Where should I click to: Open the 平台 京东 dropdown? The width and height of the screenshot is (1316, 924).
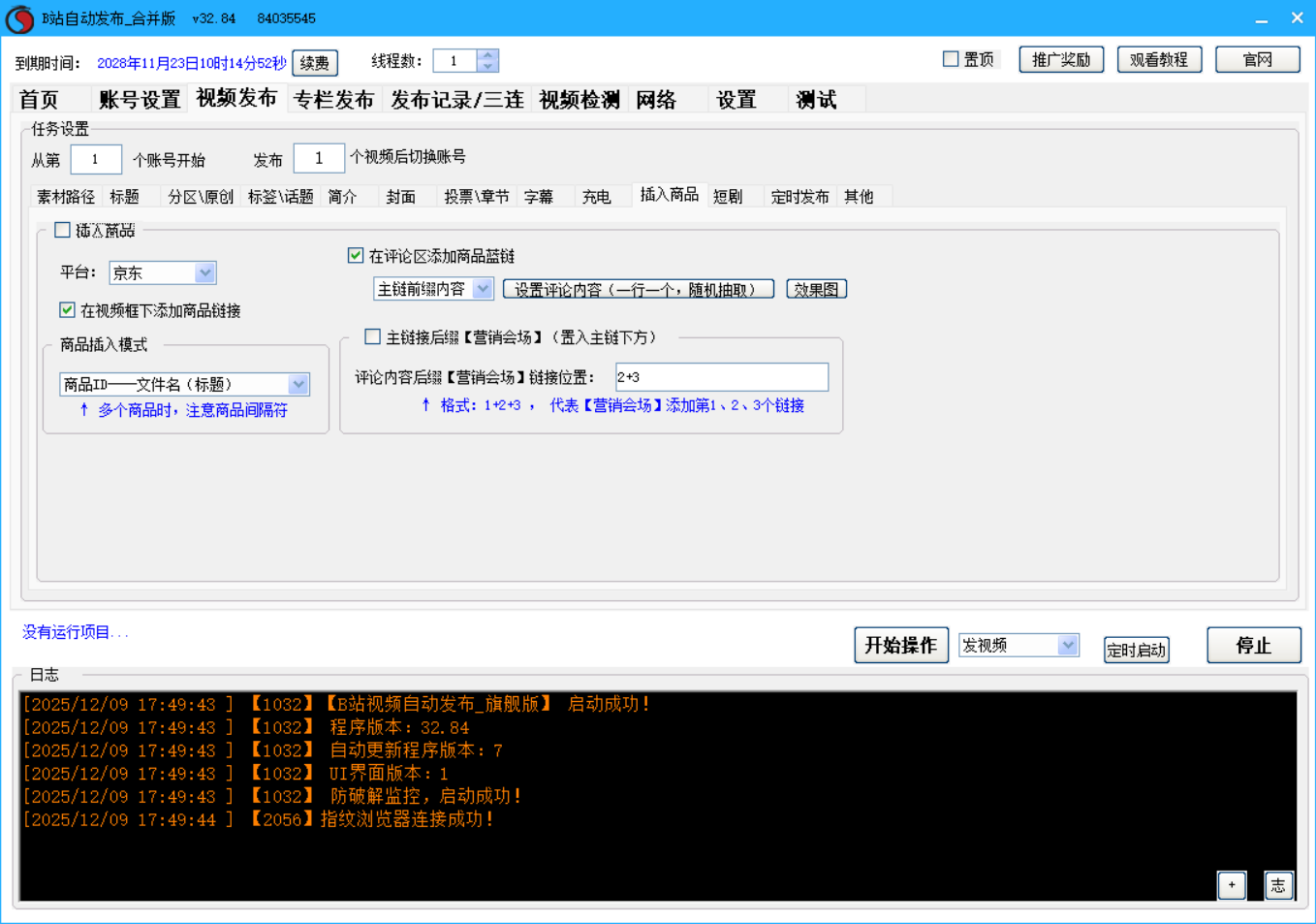(204, 273)
